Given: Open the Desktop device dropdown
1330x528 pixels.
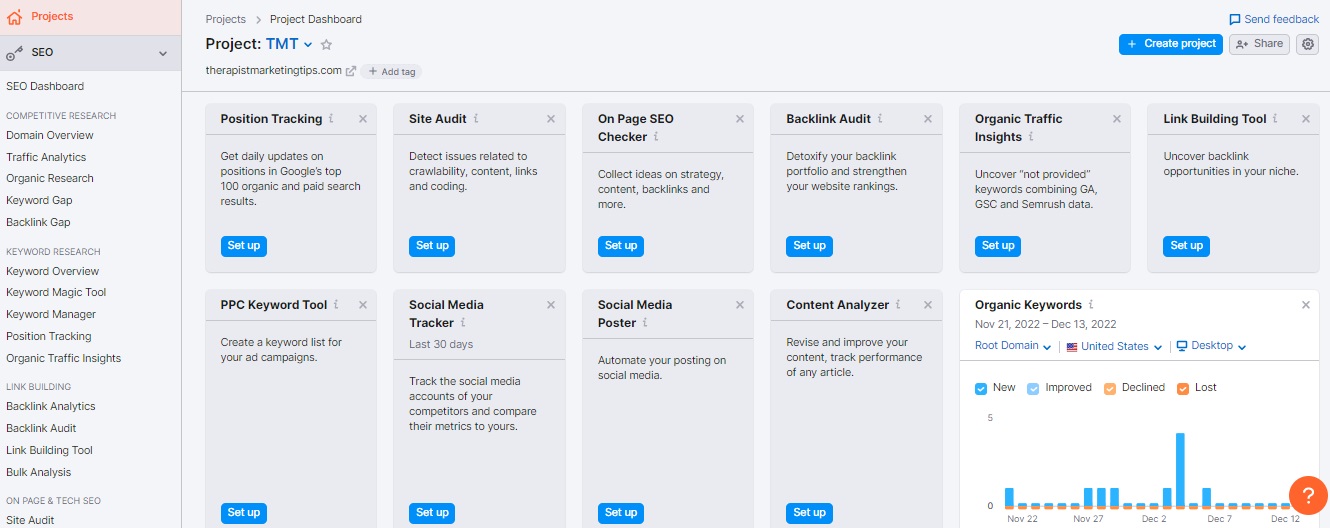Looking at the screenshot, I should tap(1211, 346).
